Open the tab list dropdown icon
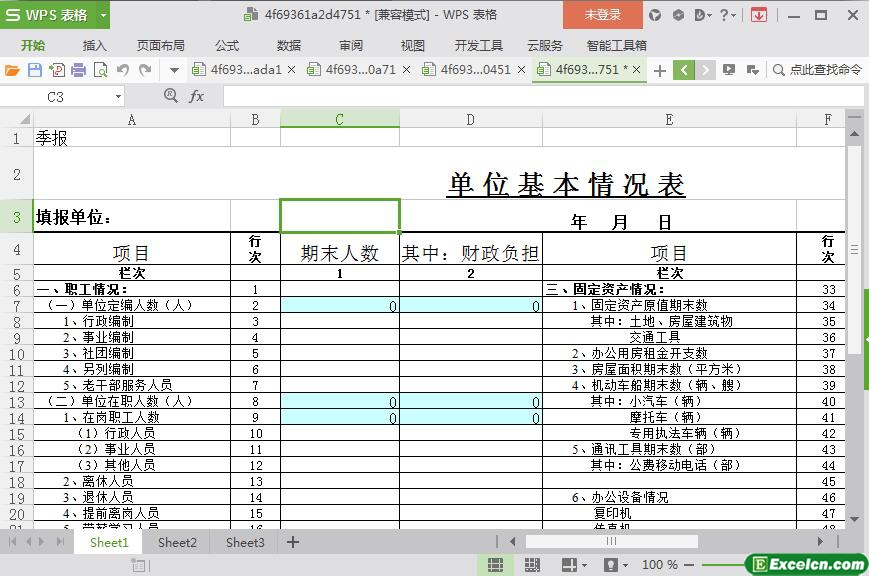Viewport: 869px width, 576px height. 753,70
